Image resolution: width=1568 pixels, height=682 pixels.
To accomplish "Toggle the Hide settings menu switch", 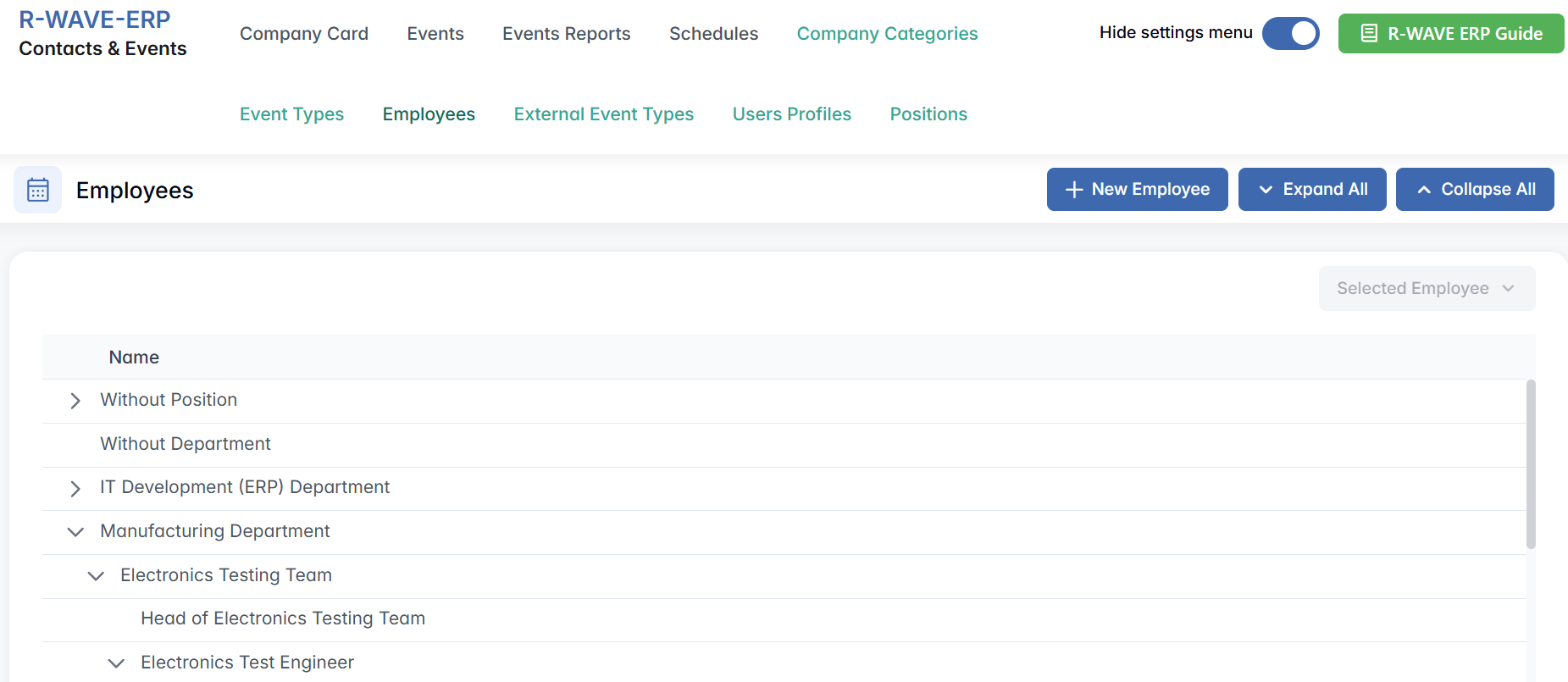I will pos(1290,34).
